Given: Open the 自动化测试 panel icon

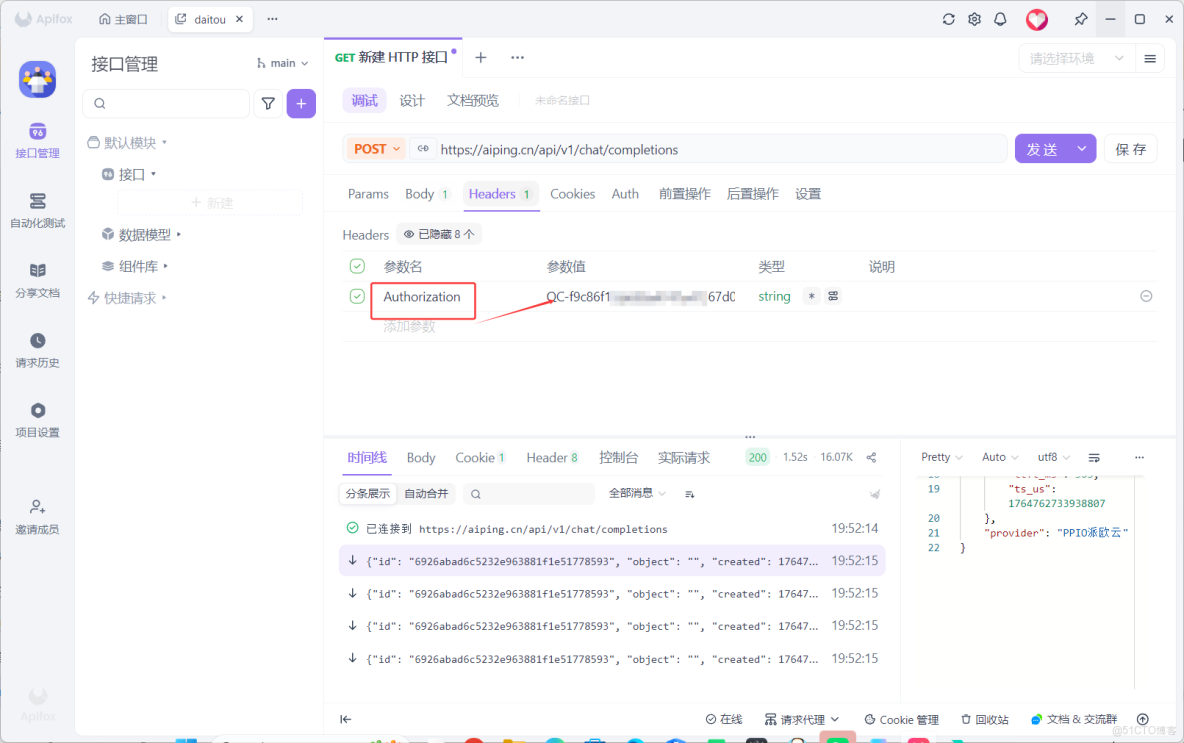Looking at the screenshot, I should click(37, 209).
